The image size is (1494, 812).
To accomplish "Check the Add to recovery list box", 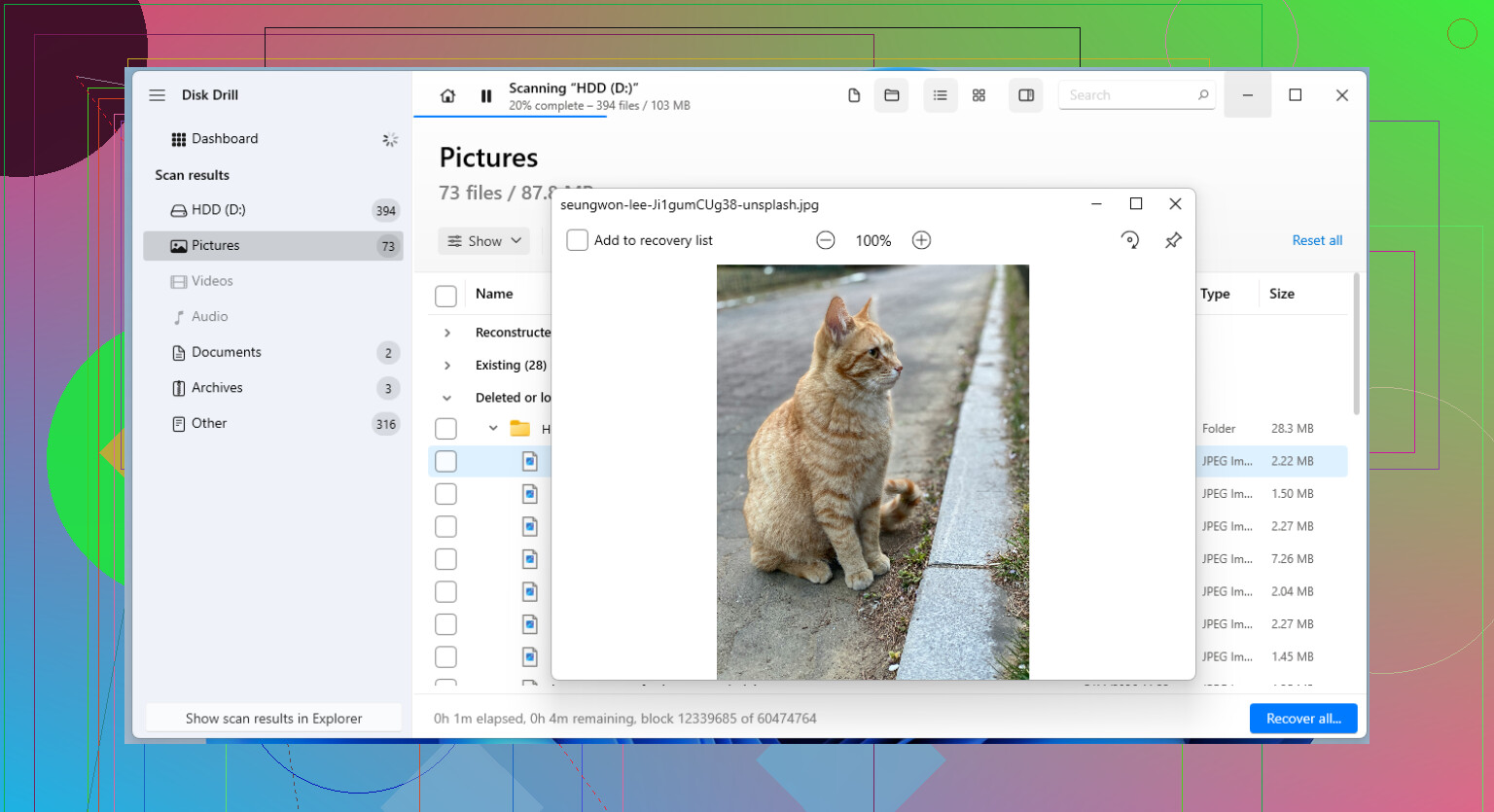I will (x=577, y=240).
